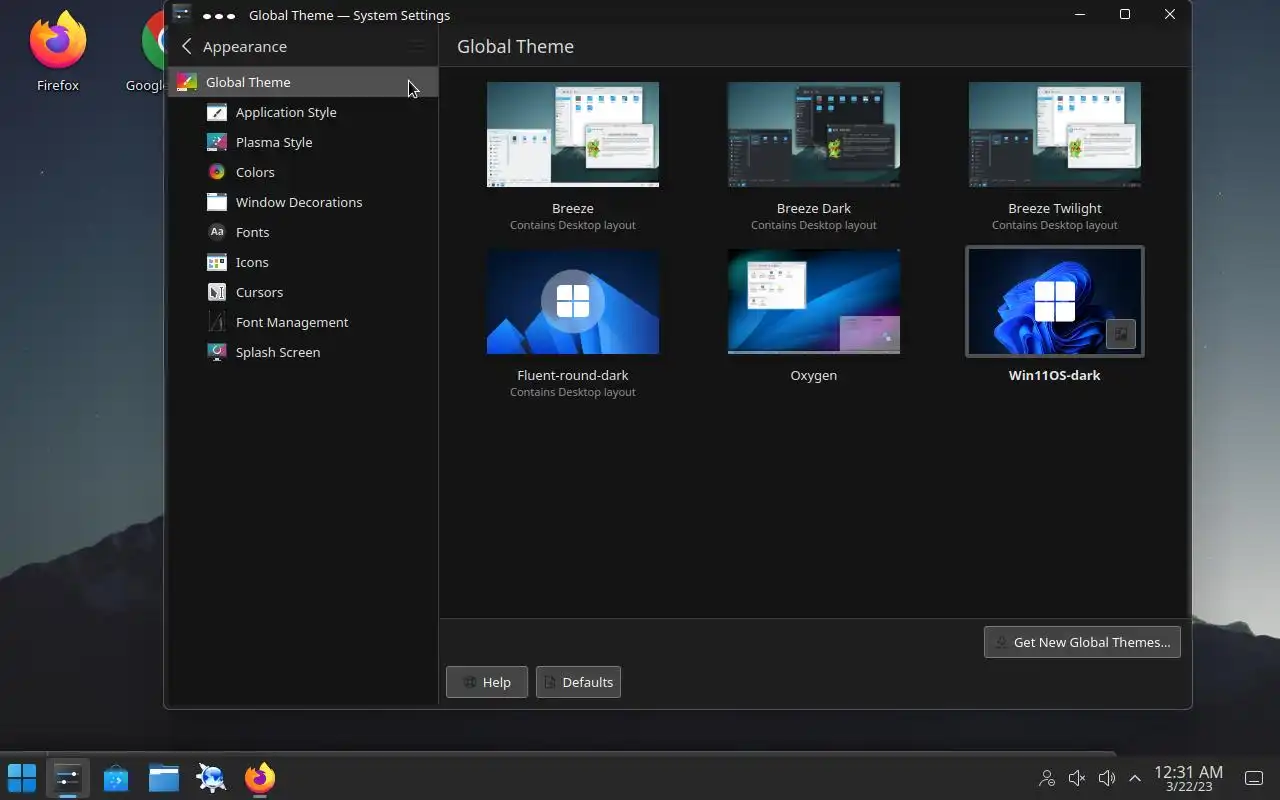Image resolution: width=1280 pixels, height=800 pixels.
Task: Open the faint sidebar hamburger menu
Action: [417, 46]
